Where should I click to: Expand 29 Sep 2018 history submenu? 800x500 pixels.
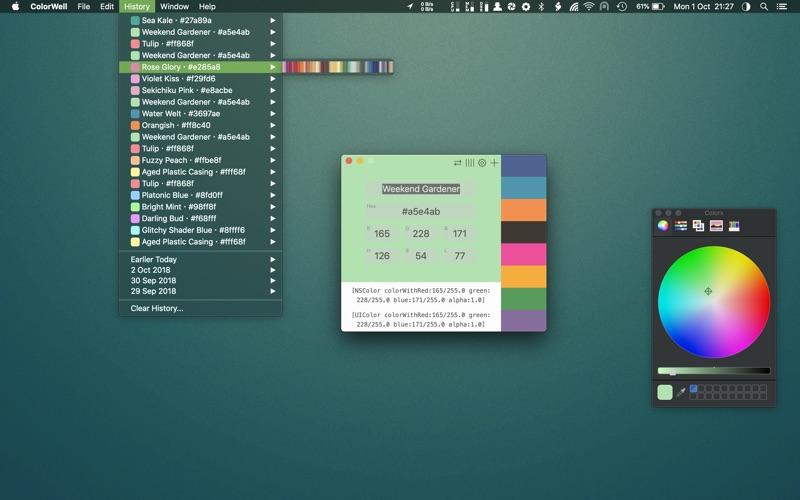point(201,291)
